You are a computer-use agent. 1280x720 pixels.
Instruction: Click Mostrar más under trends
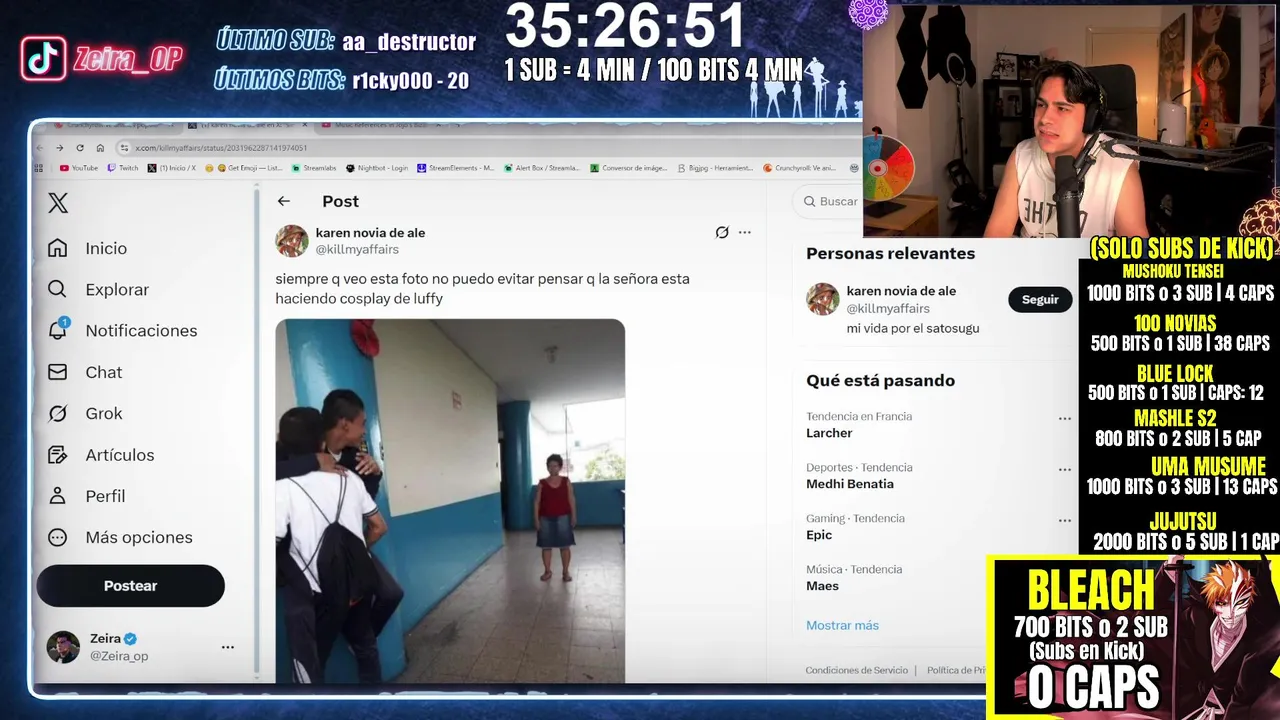[842, 625]
